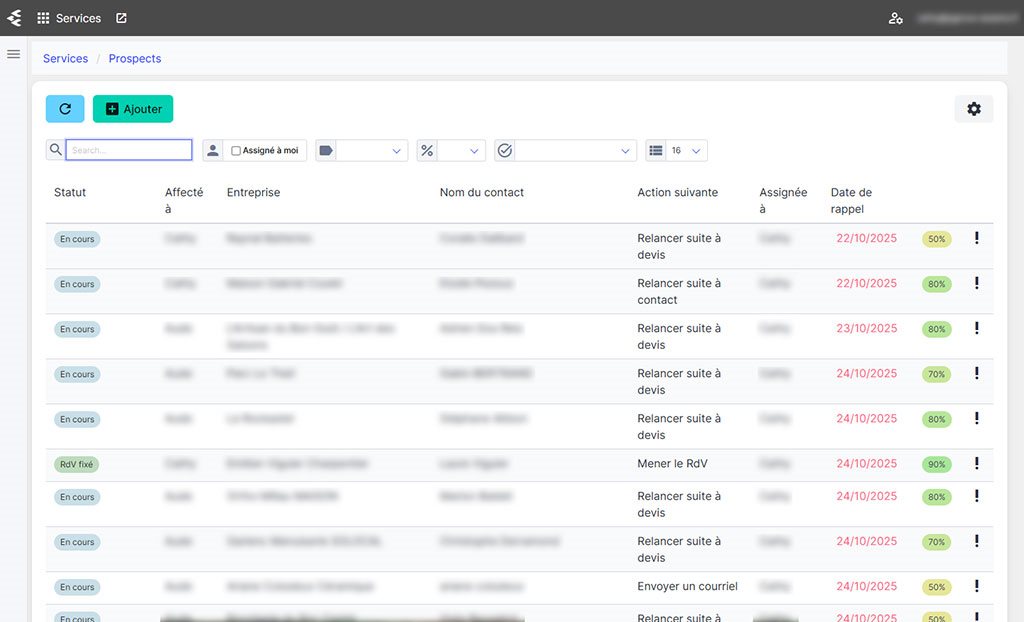The height and width of the screenshot is (622, 1024).
Task: Expand the action checkmark filter dropdown
Action: (x=576, y=150)
